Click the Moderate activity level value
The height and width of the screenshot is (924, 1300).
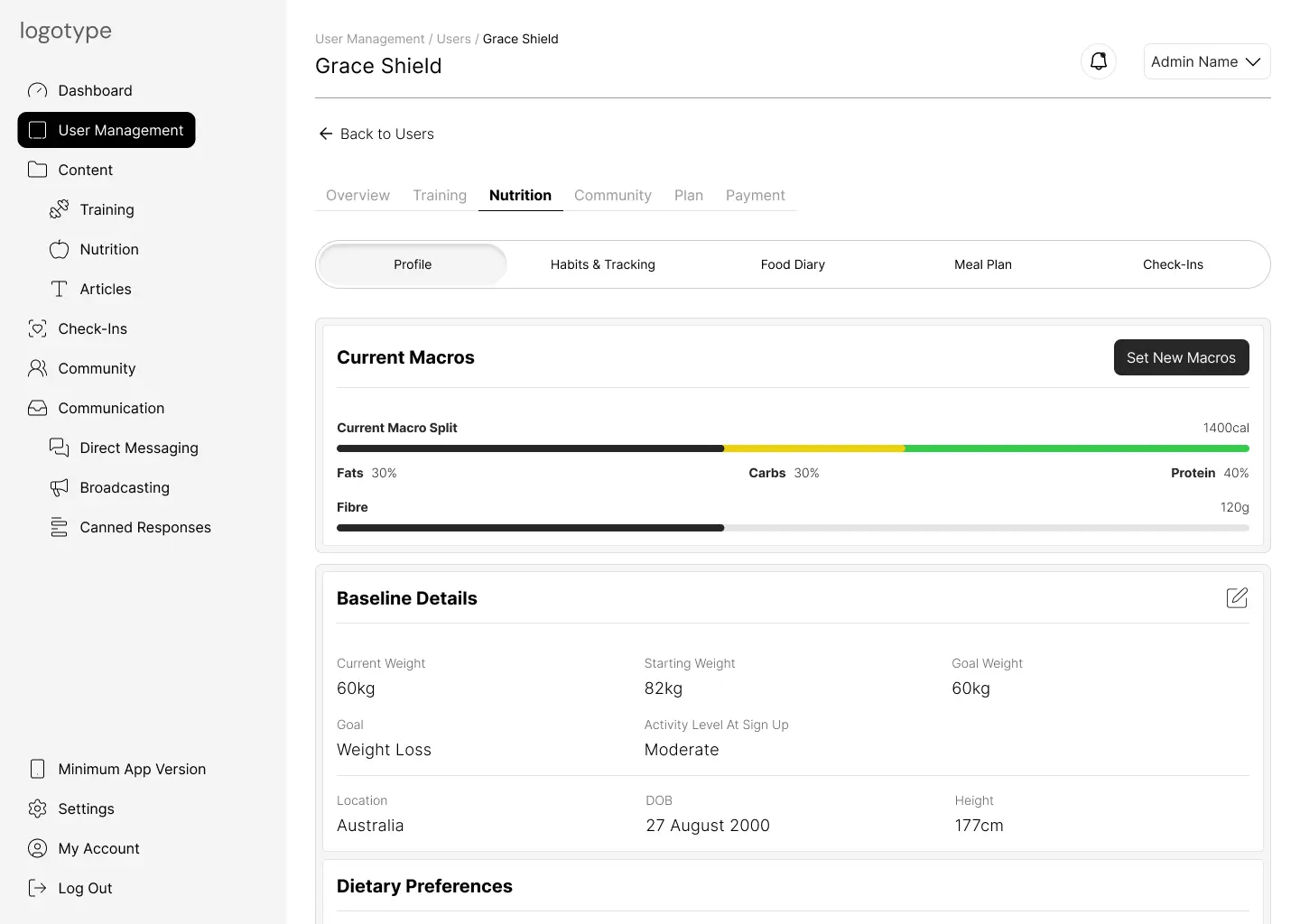tap(682, 750)
